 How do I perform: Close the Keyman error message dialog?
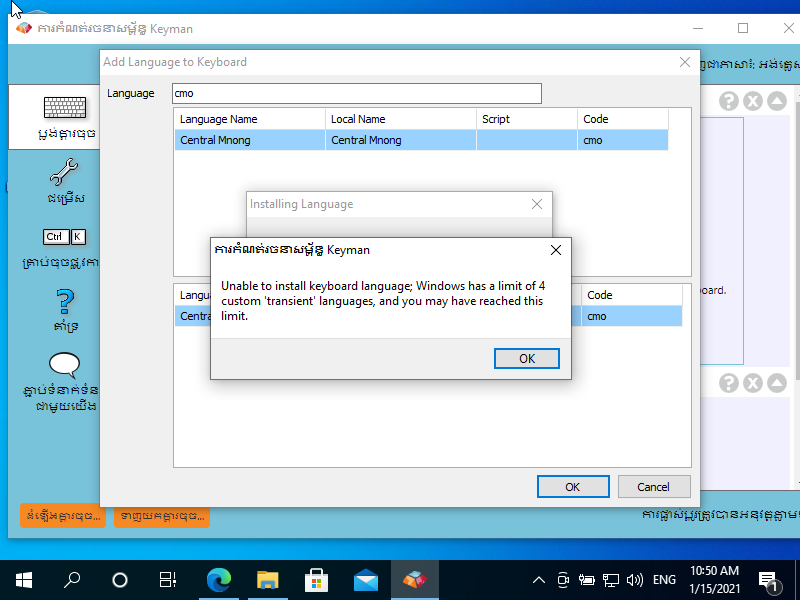(x=556, y=250)
